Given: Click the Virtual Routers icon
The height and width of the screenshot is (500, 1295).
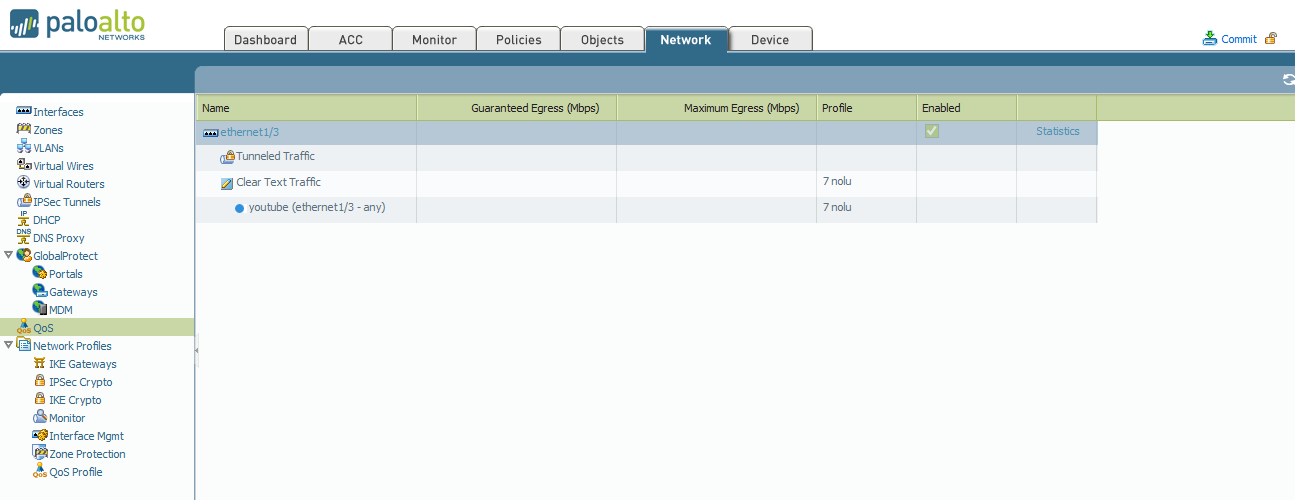Looking at the screenshot, I should 24,184.
